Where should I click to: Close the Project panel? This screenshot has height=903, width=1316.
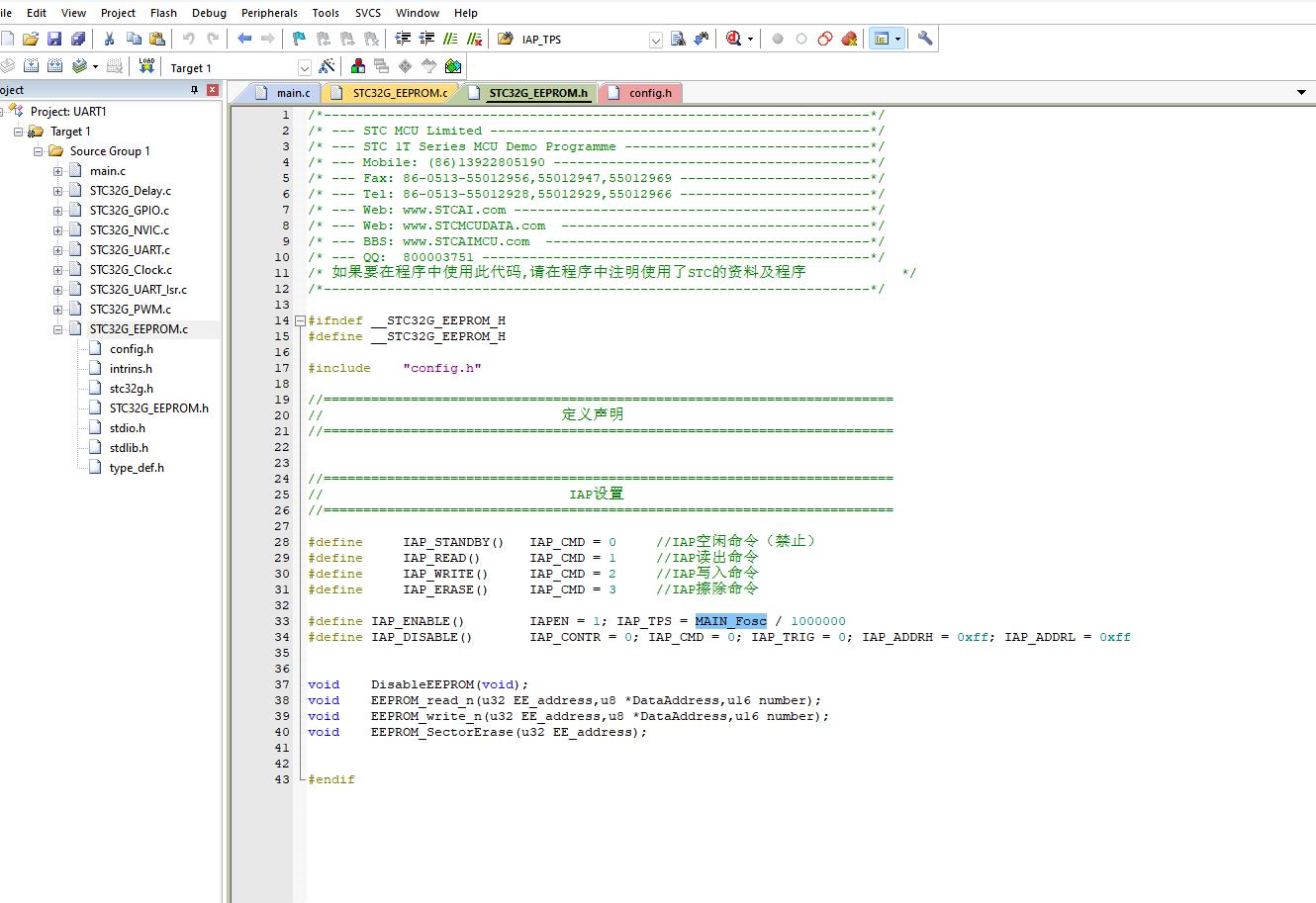tap(213, 90)
